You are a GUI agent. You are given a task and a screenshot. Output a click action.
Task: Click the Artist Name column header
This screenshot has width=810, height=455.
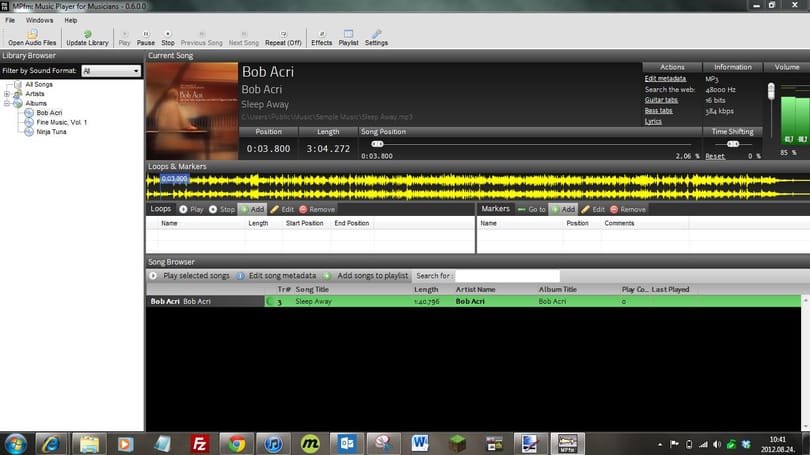(x=475, y=289)
